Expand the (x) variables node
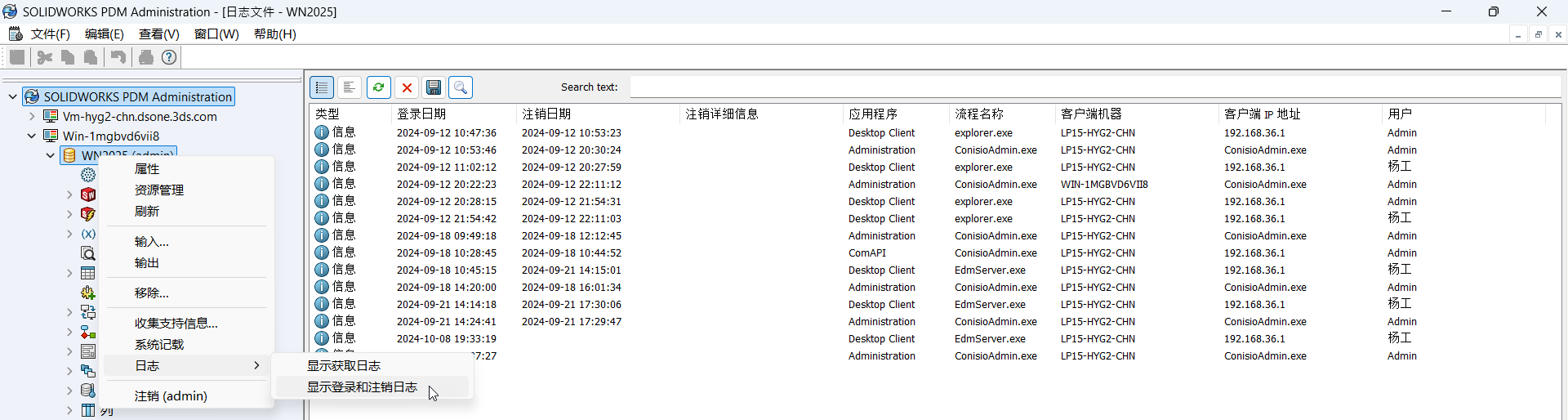This screenshot has height=420, width=1568. (69, 234)
